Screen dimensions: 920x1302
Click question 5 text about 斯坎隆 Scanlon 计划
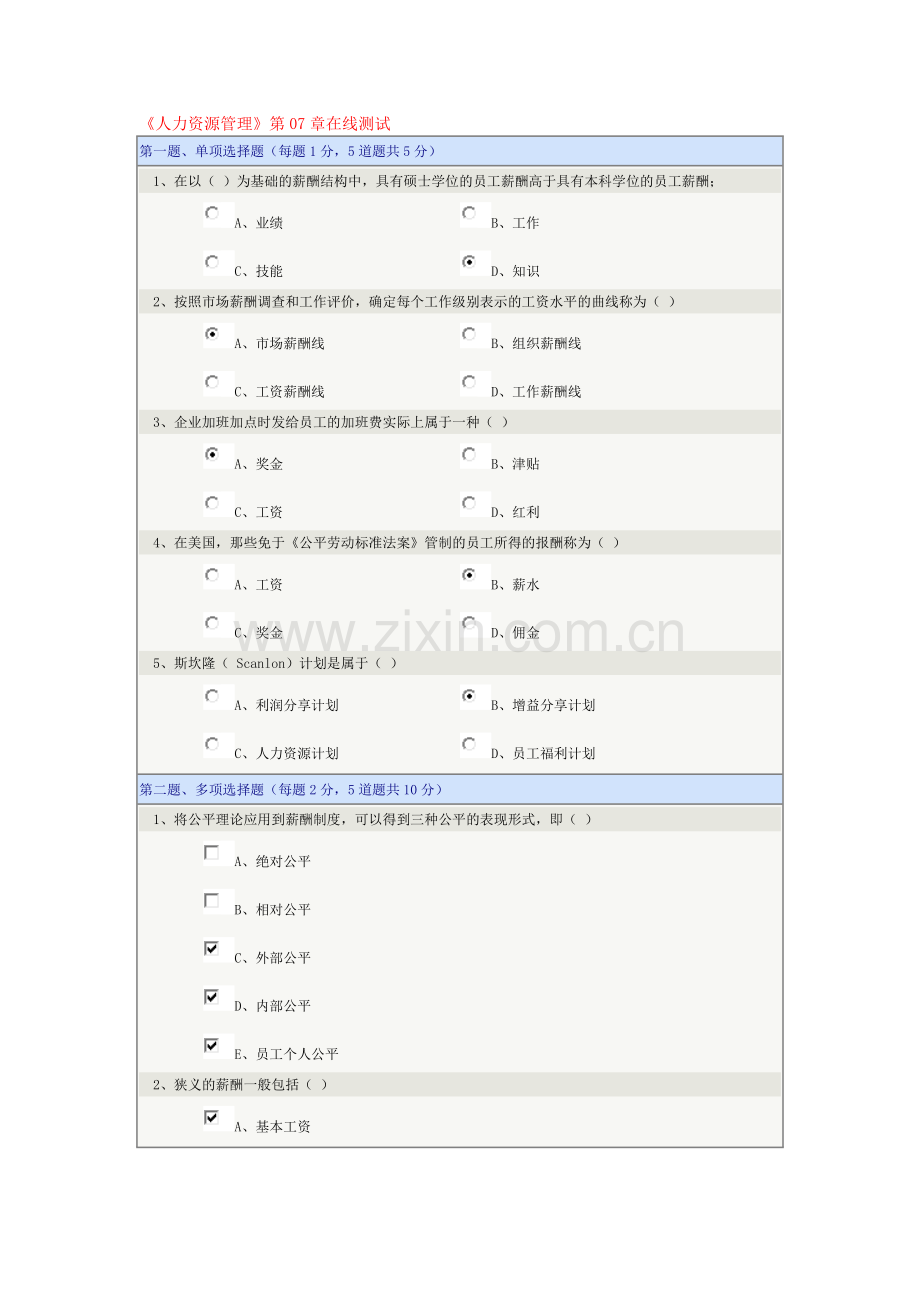275,664
